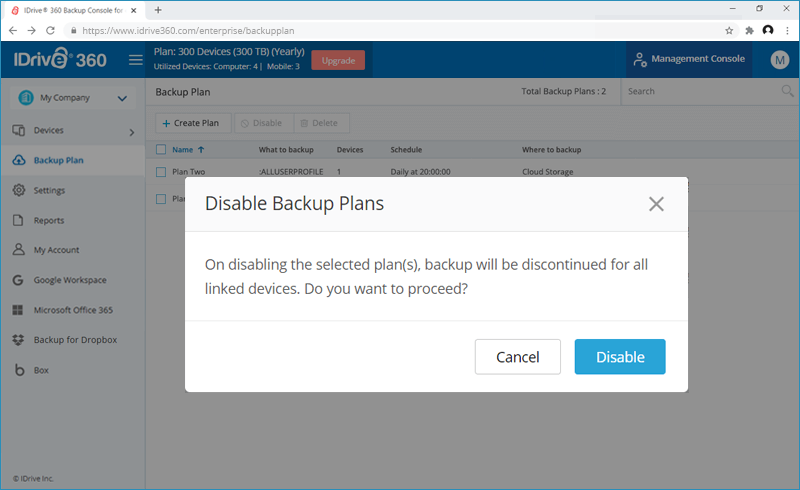Open the Management Console menu
This screenshot has width=800, height=490.
688,59
